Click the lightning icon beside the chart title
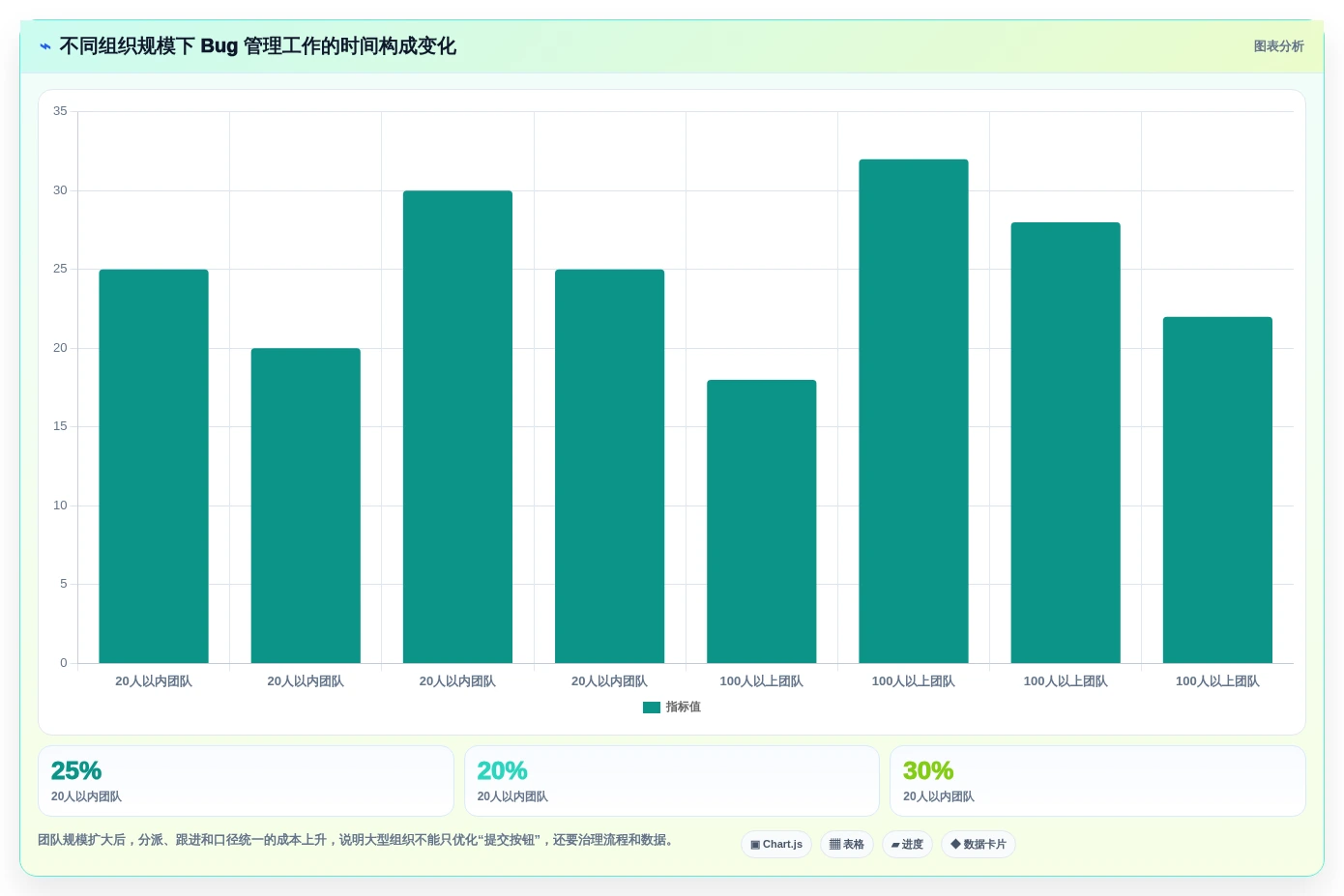 click(45, 46)
